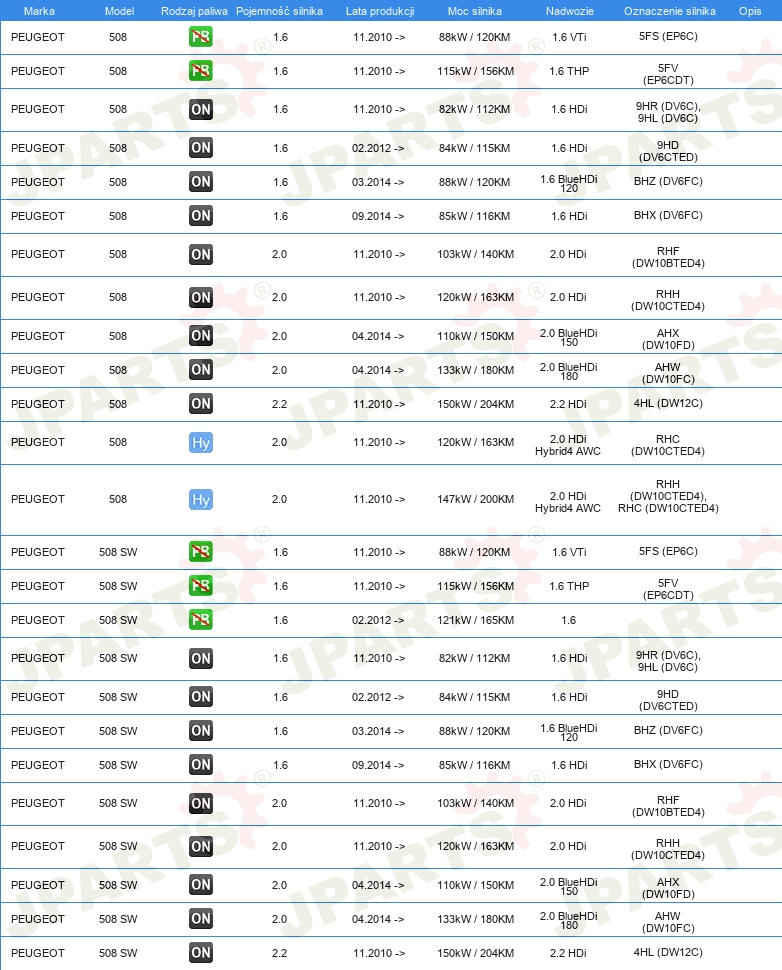Click the Marka column header

[x=39, y=11]
